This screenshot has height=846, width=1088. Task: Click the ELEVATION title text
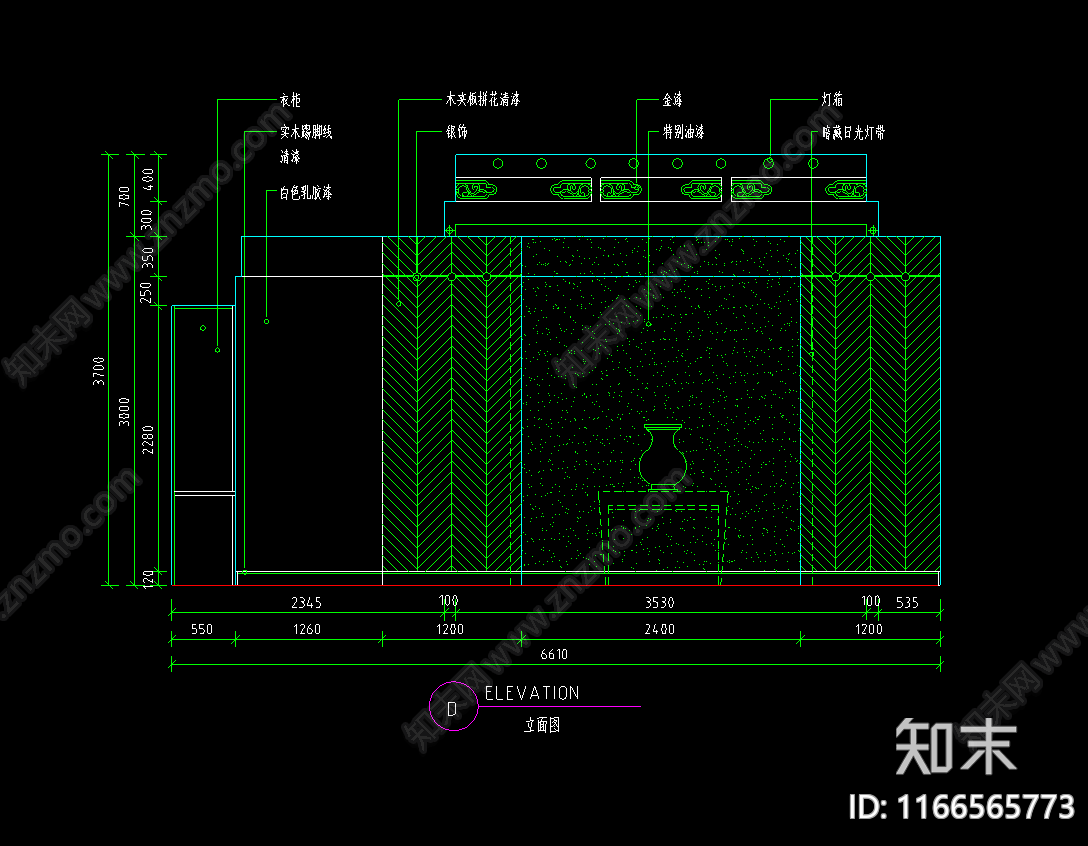(x=532, y=693)
